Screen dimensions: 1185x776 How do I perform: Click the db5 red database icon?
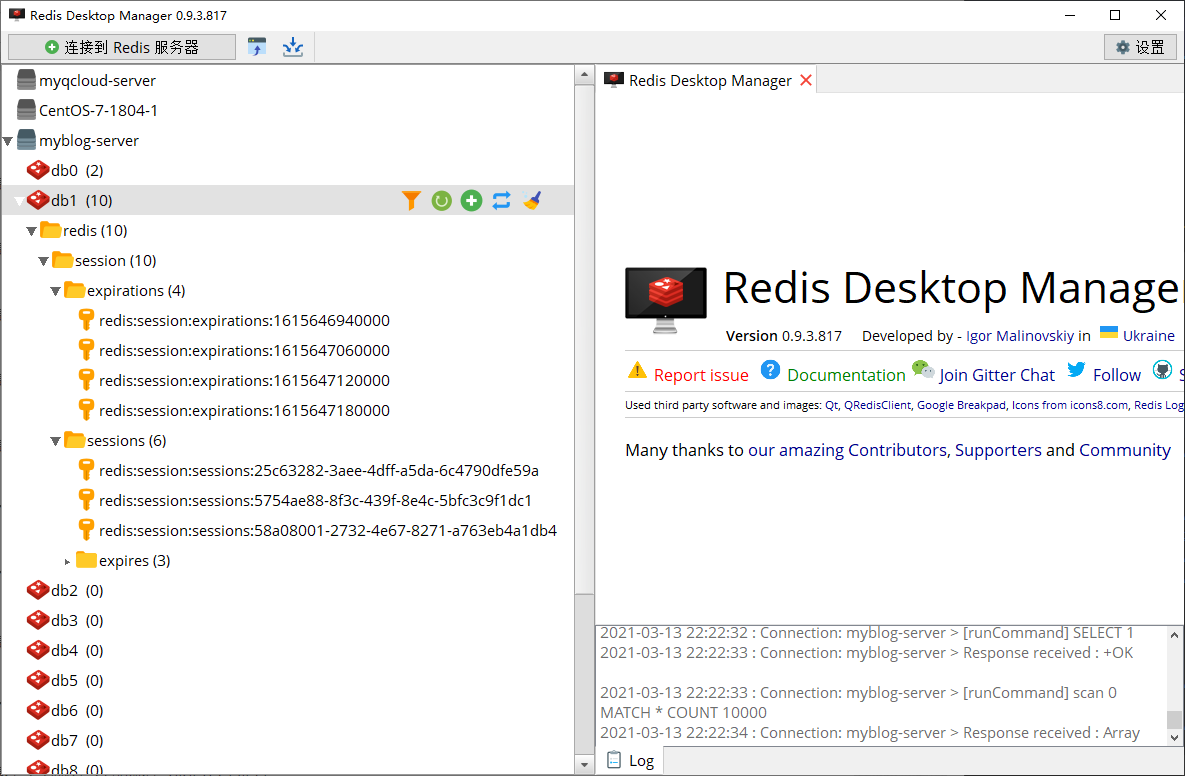point(38,680)
